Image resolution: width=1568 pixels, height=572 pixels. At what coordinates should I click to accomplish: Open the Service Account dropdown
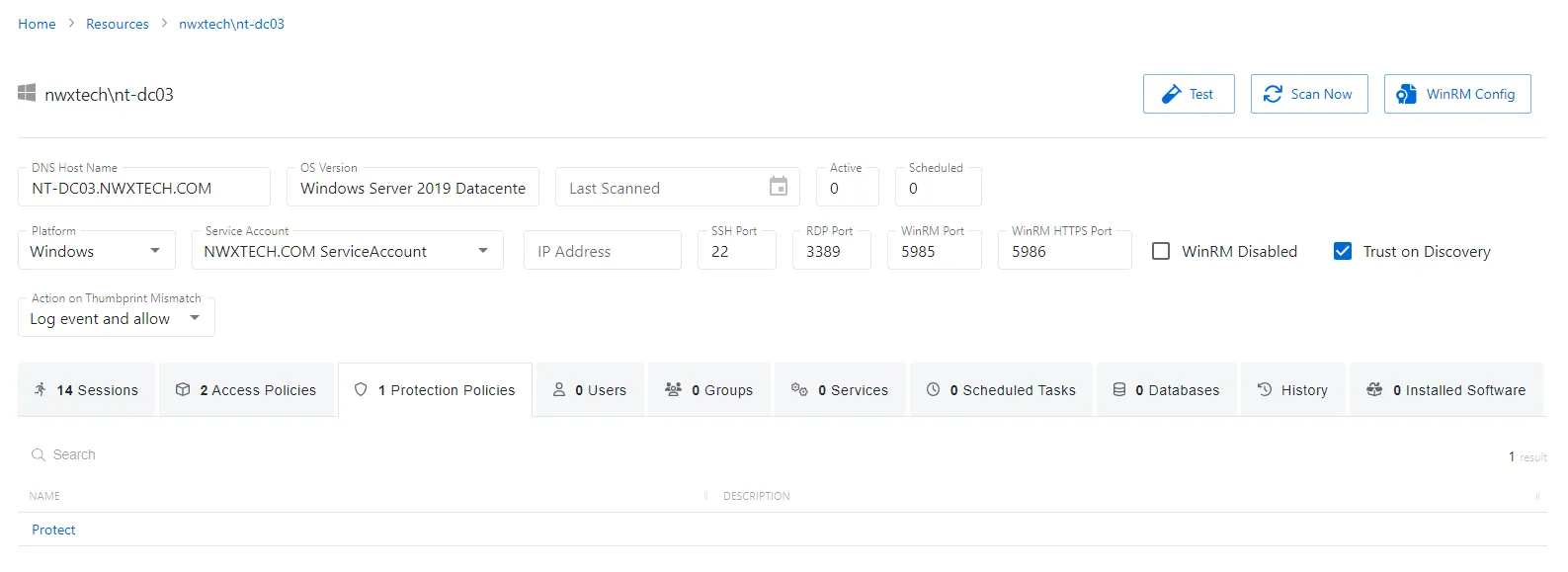click(x=348, y=250)
